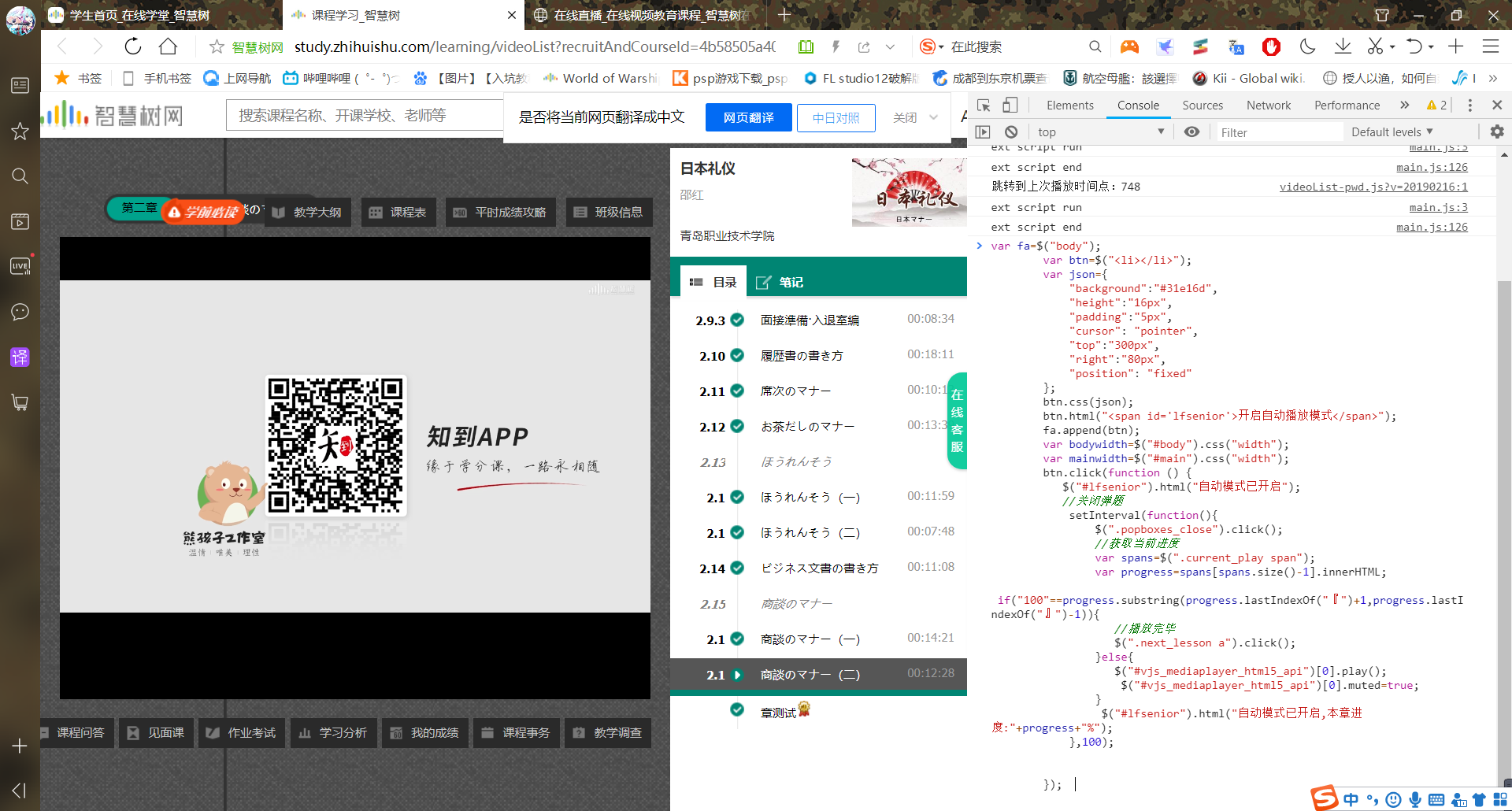Click the lightning speed mode icon
This screenshot has width=1512, height=811.
[x=836, y=47]
